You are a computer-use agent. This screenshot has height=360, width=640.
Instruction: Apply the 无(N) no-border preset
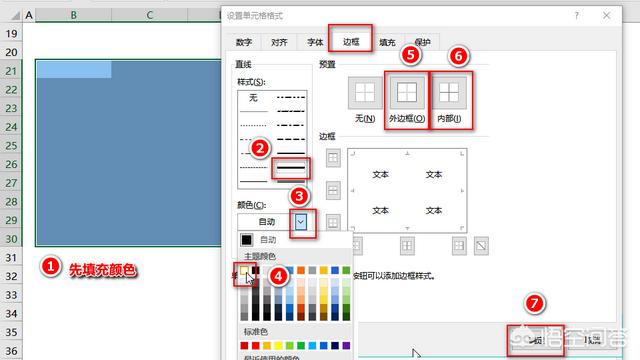(x=365, y=93)
